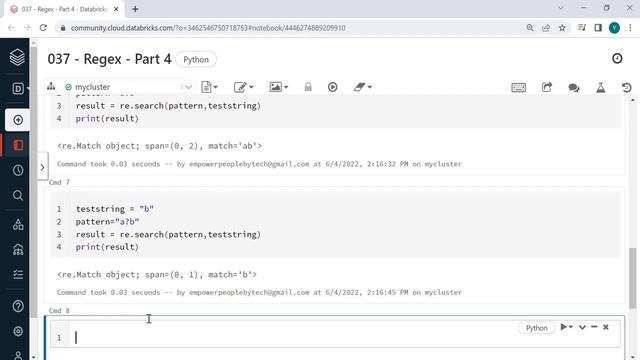
Task: Go back in browser
Action: (11, 28)
